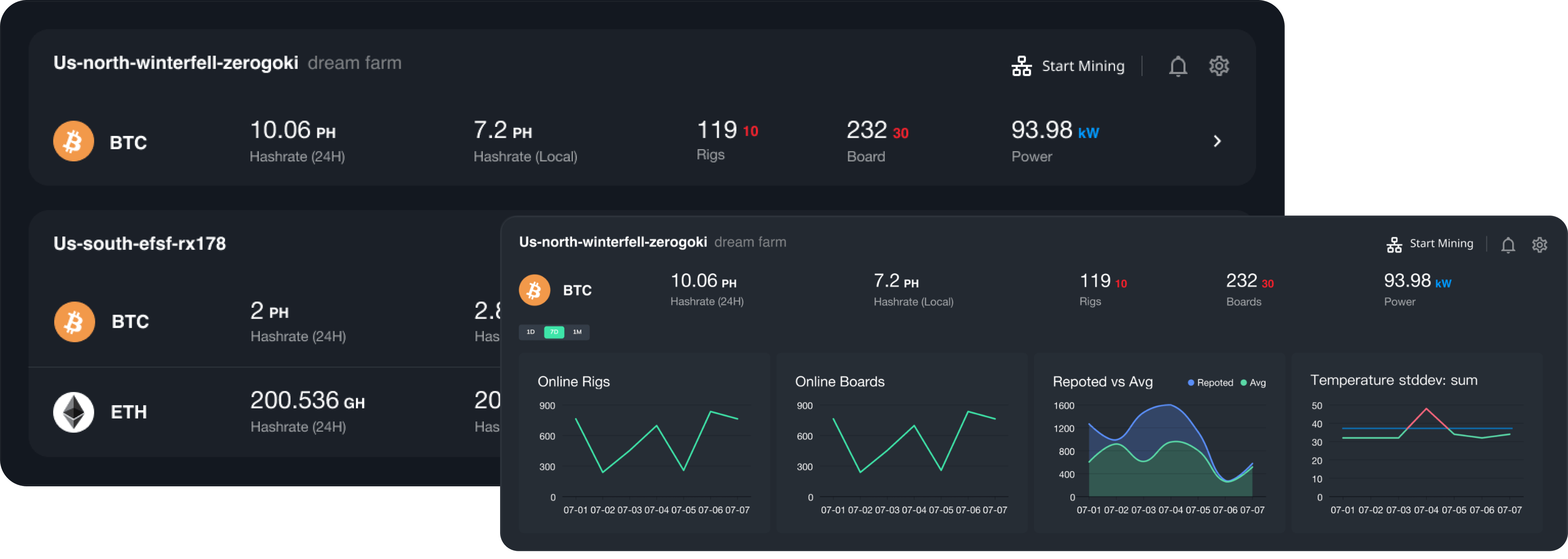Open the settings gear in the detail panel

pos(1539,245)
